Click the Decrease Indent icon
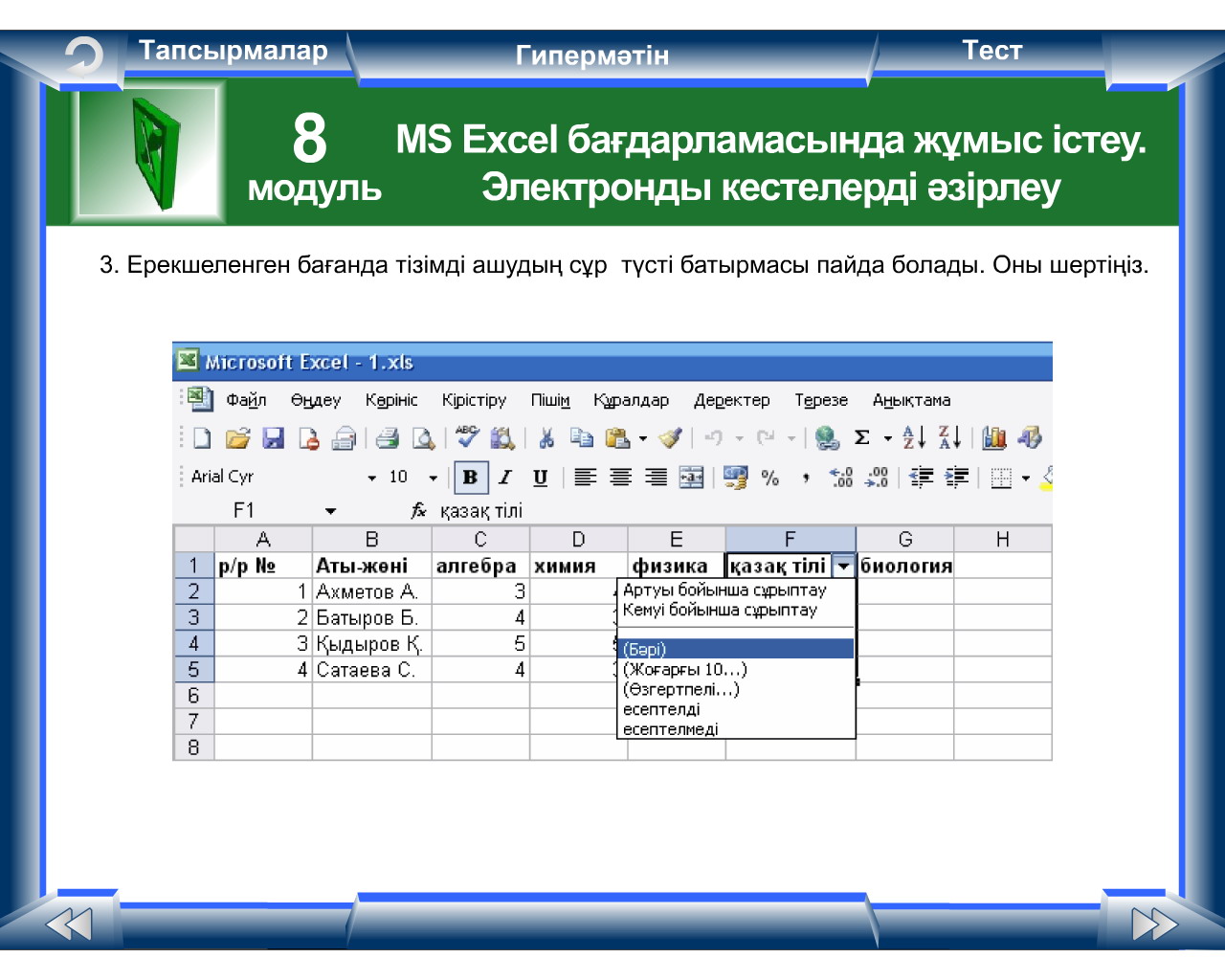Viewport: 1225px width, 980px height. tap(921, 478)
